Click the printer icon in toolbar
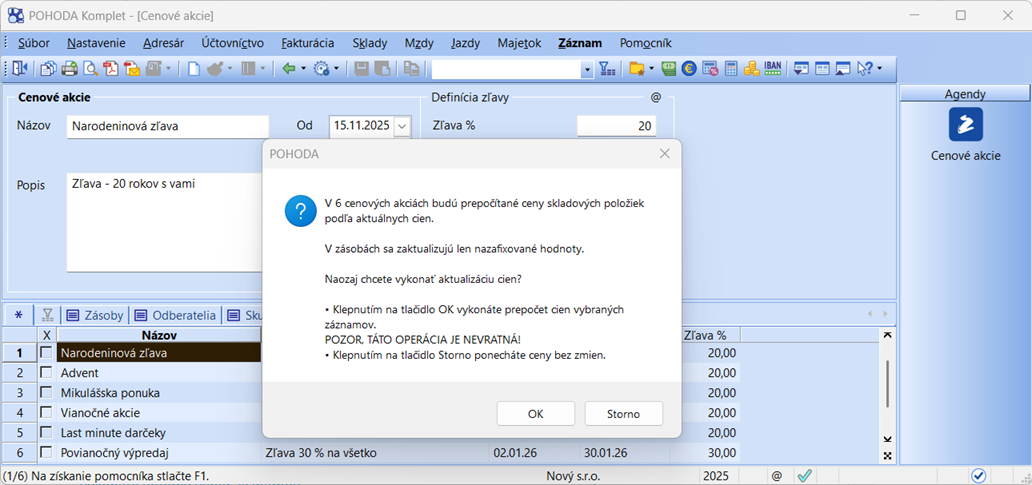The height and width of the screenshot is (485, 1032). [69, 69]
